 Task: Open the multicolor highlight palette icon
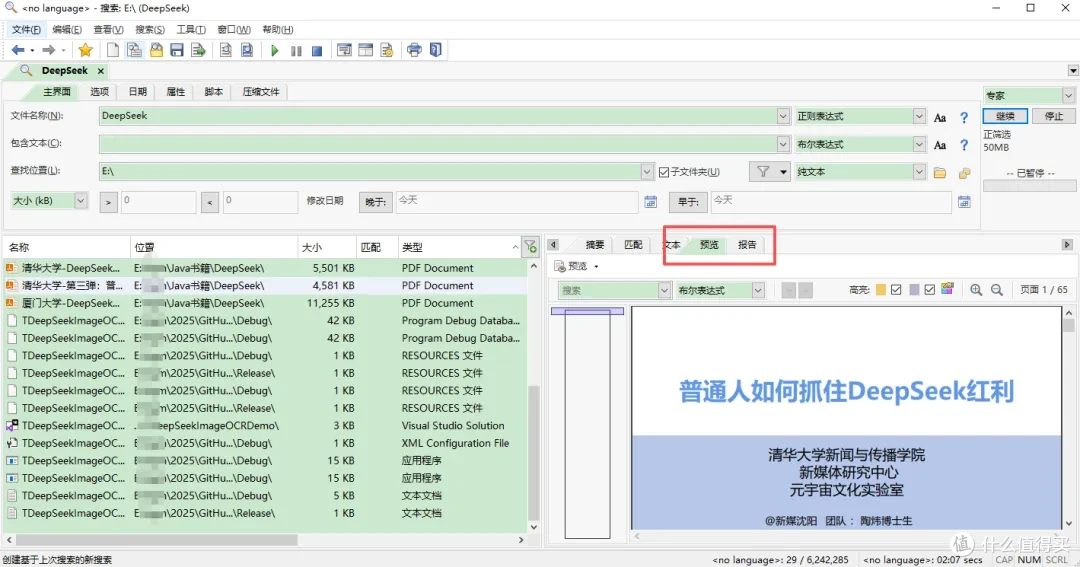[948, 289]
